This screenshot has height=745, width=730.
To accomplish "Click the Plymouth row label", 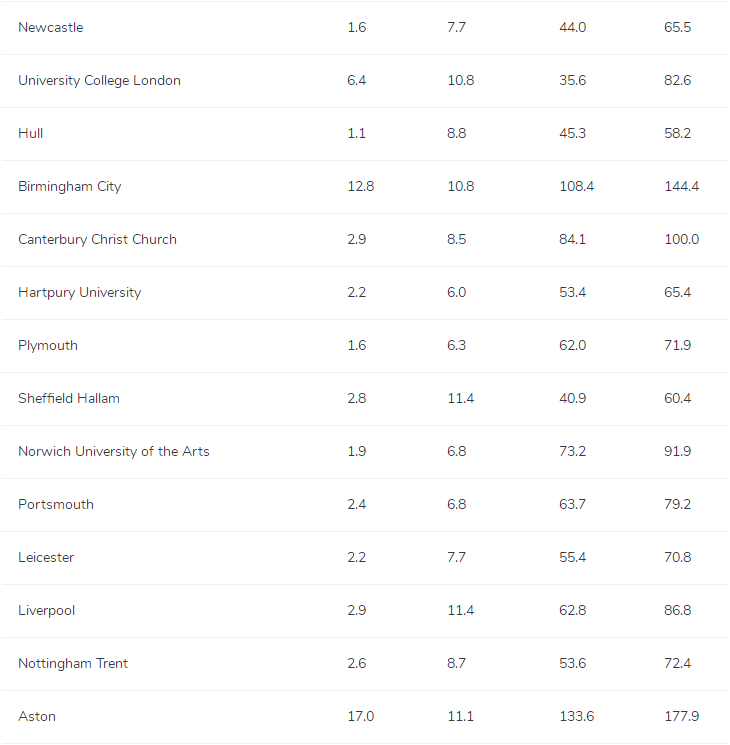I will (x=48, y=346).
